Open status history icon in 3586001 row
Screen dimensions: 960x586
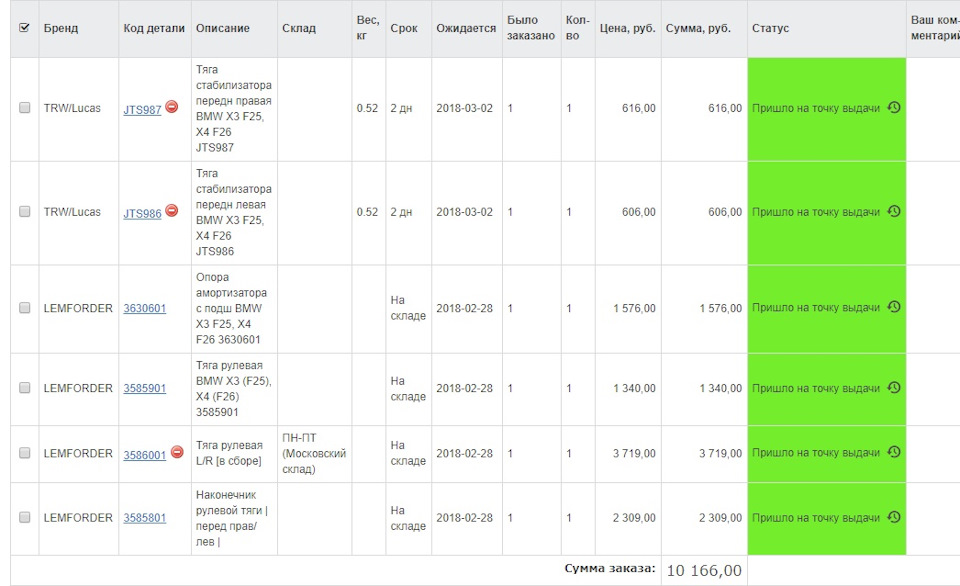[894, 452]
